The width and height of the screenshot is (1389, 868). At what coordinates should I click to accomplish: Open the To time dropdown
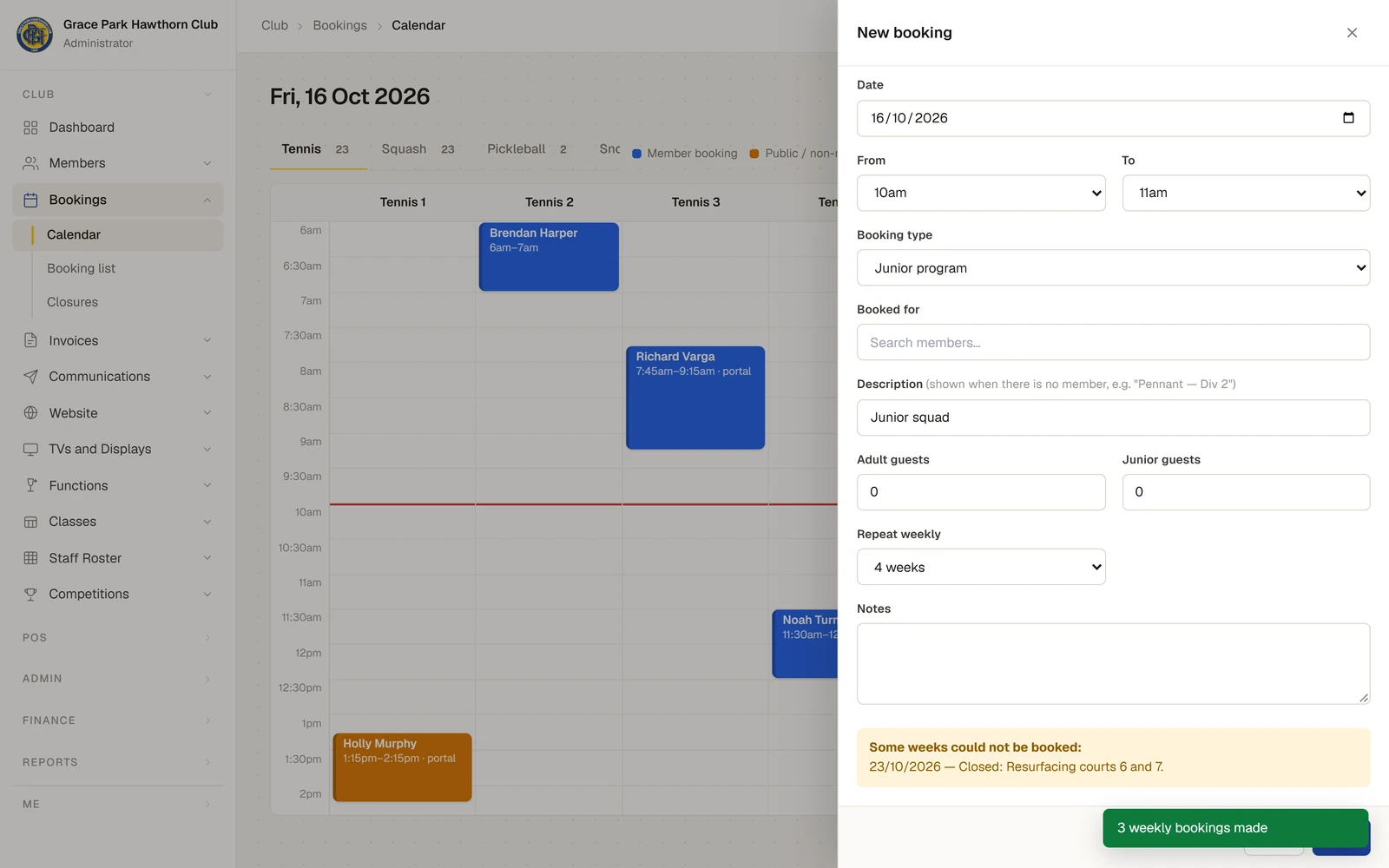click(x=1246, y=193)
